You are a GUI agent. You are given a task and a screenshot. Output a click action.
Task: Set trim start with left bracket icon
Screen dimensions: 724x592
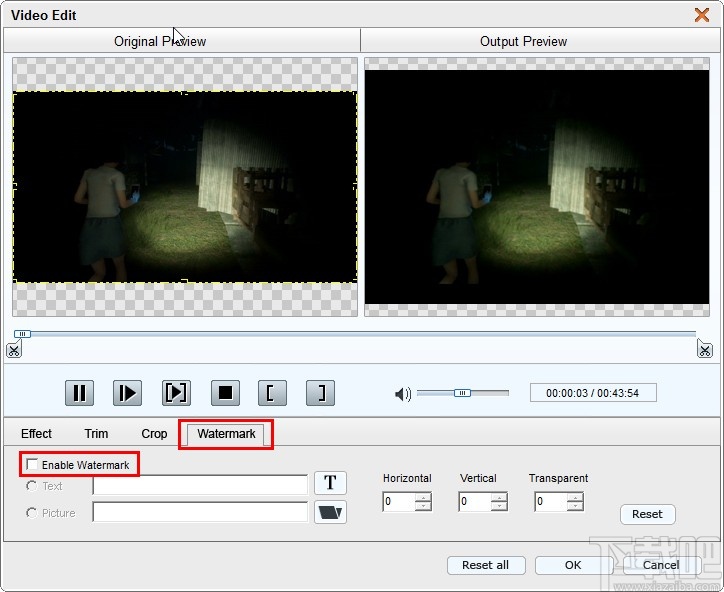pos(270,393)
